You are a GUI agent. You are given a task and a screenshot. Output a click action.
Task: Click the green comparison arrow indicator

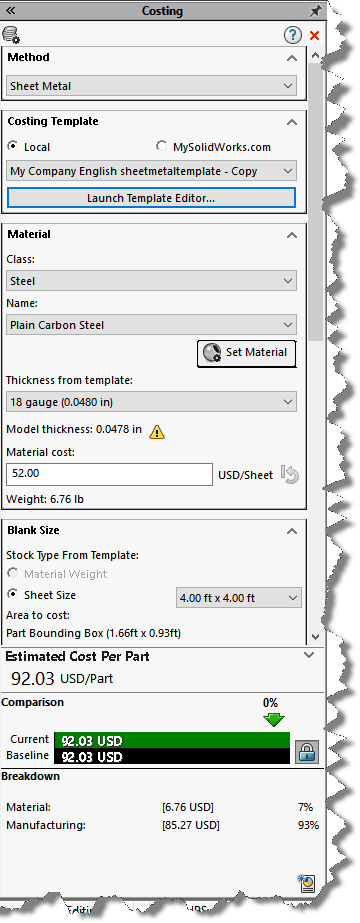tap(274, 720)
